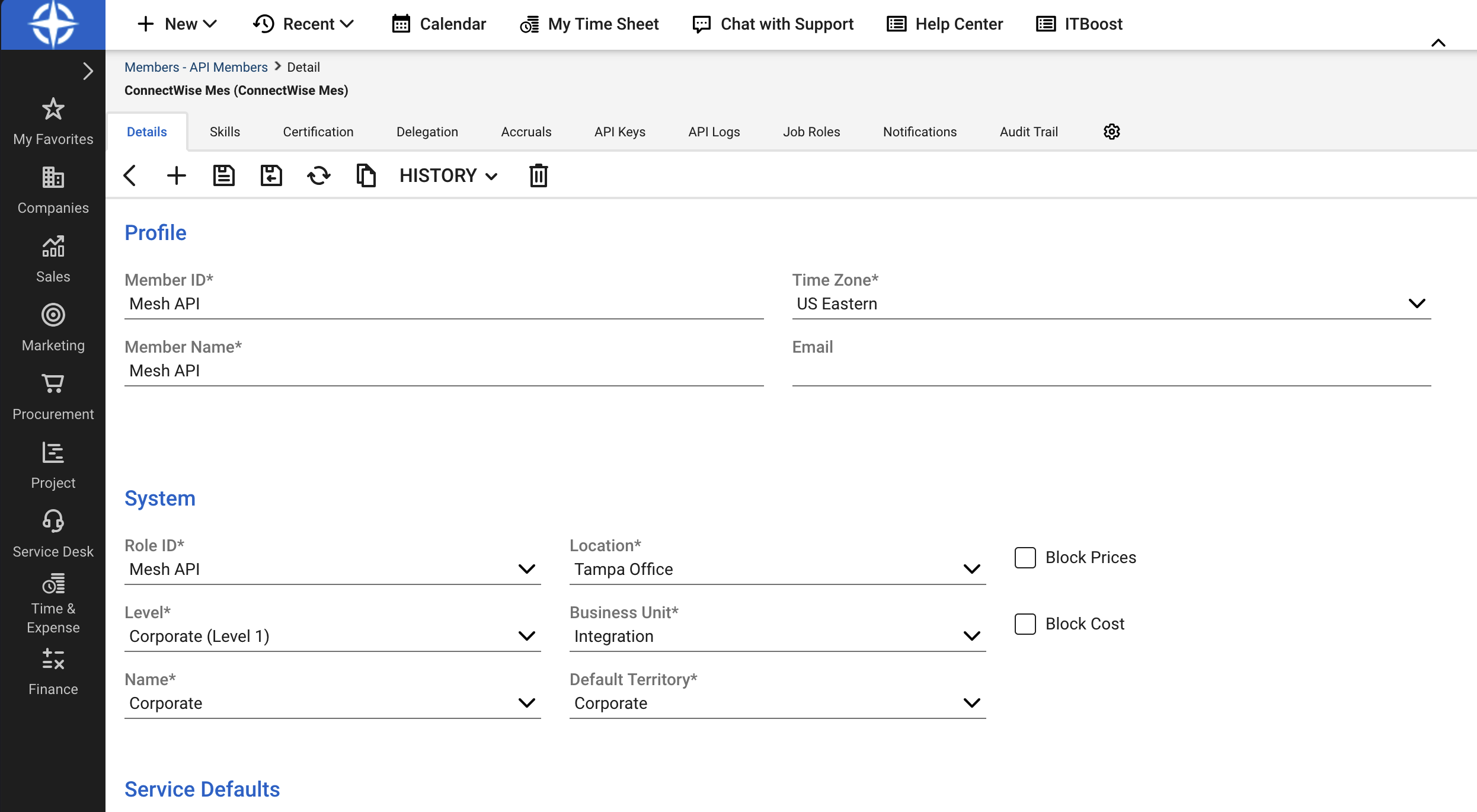Image resolution: width=1477 pixels, height=812 pixels.
Task: Switch to the Accruals tab
Action: [526, 132]
